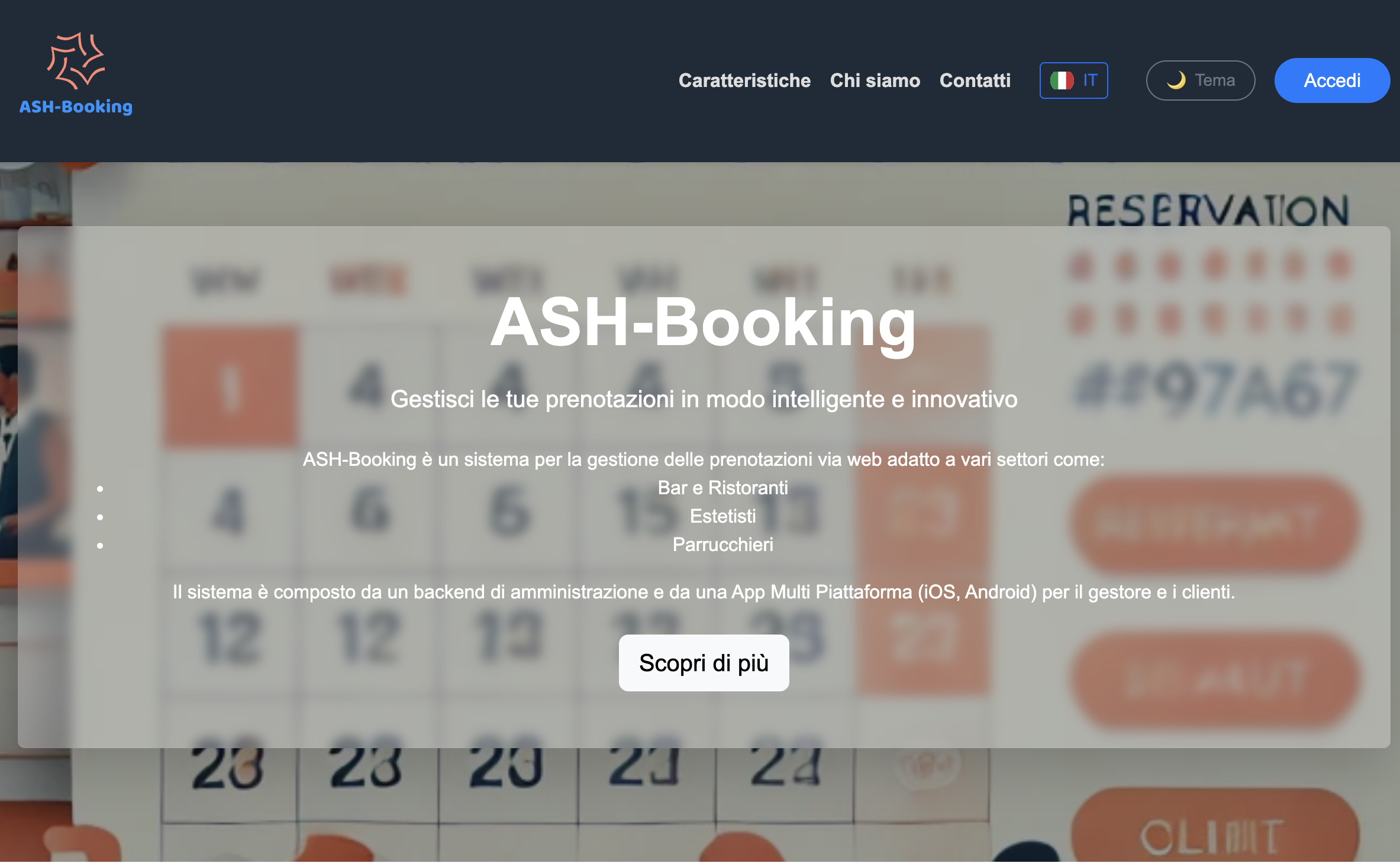Click the RESERVATION text in background image
The width and height of the screenshot is (1400, 863).
click(1208, 210)
